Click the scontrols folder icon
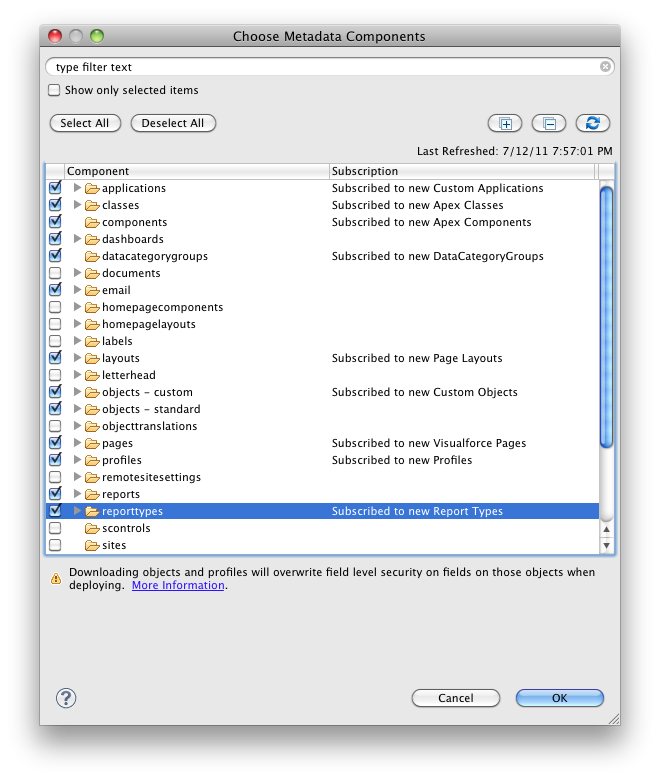 pos(92,528)
